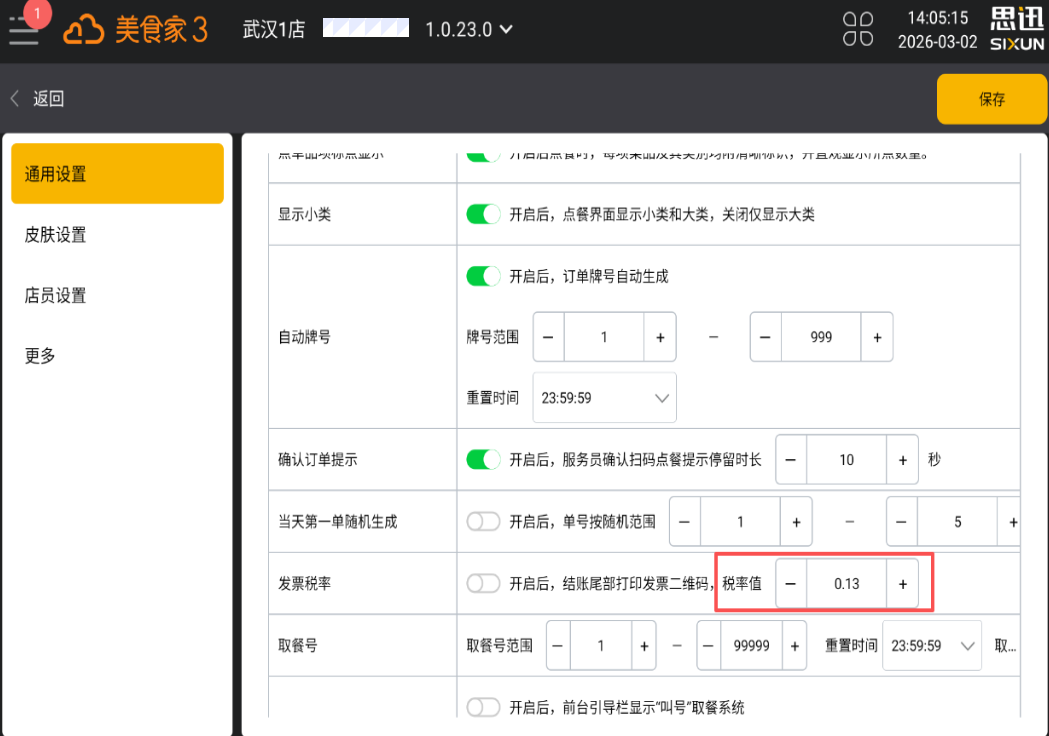Toggle off the 显示小类 switch
The height and width of the screenshot is (736, 1049).
(483, 214)
